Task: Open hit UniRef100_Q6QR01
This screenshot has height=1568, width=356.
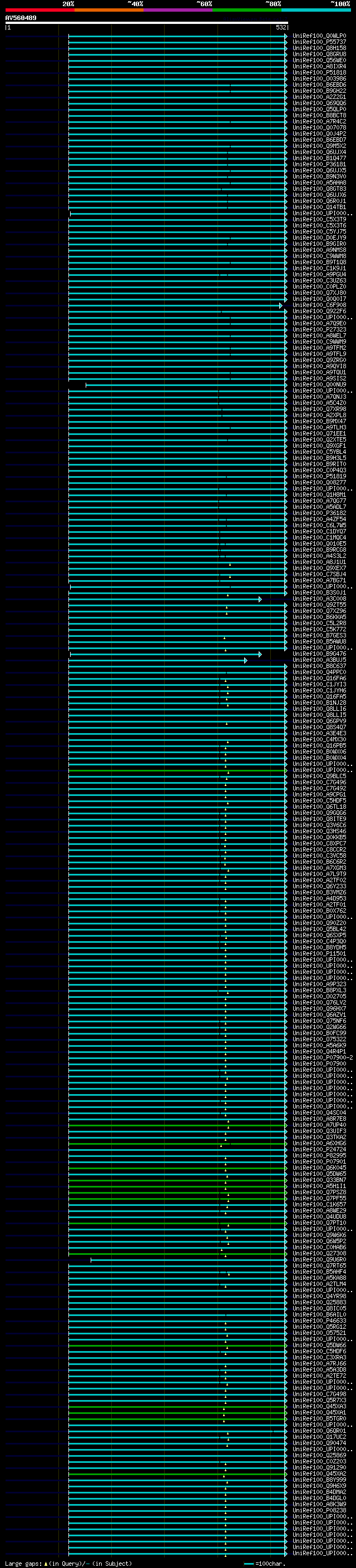Action: click(x=319, y=1432)
